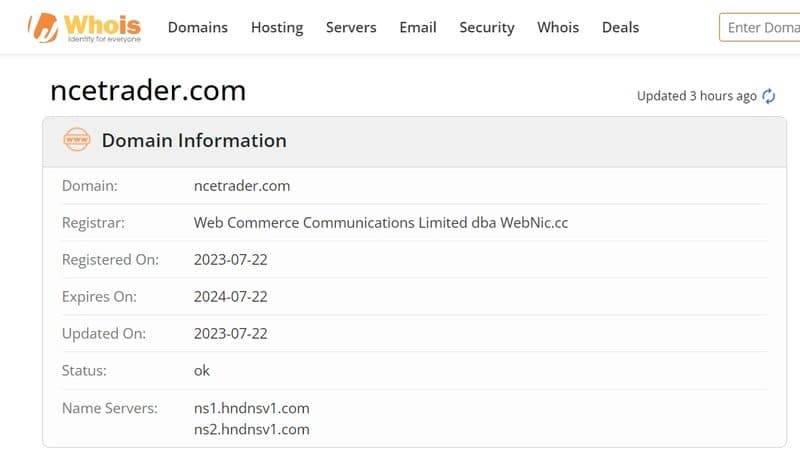
Task: Select name server ns2.hndnsv1.com
Action: point(252,429)
